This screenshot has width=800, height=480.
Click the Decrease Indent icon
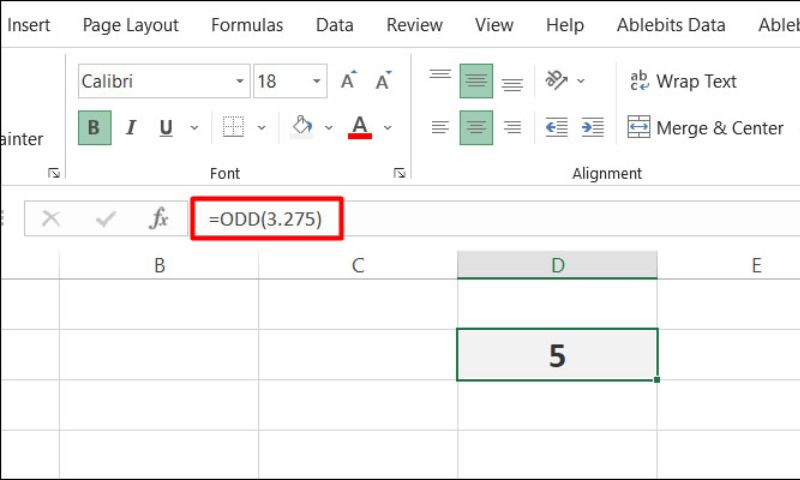556,127
